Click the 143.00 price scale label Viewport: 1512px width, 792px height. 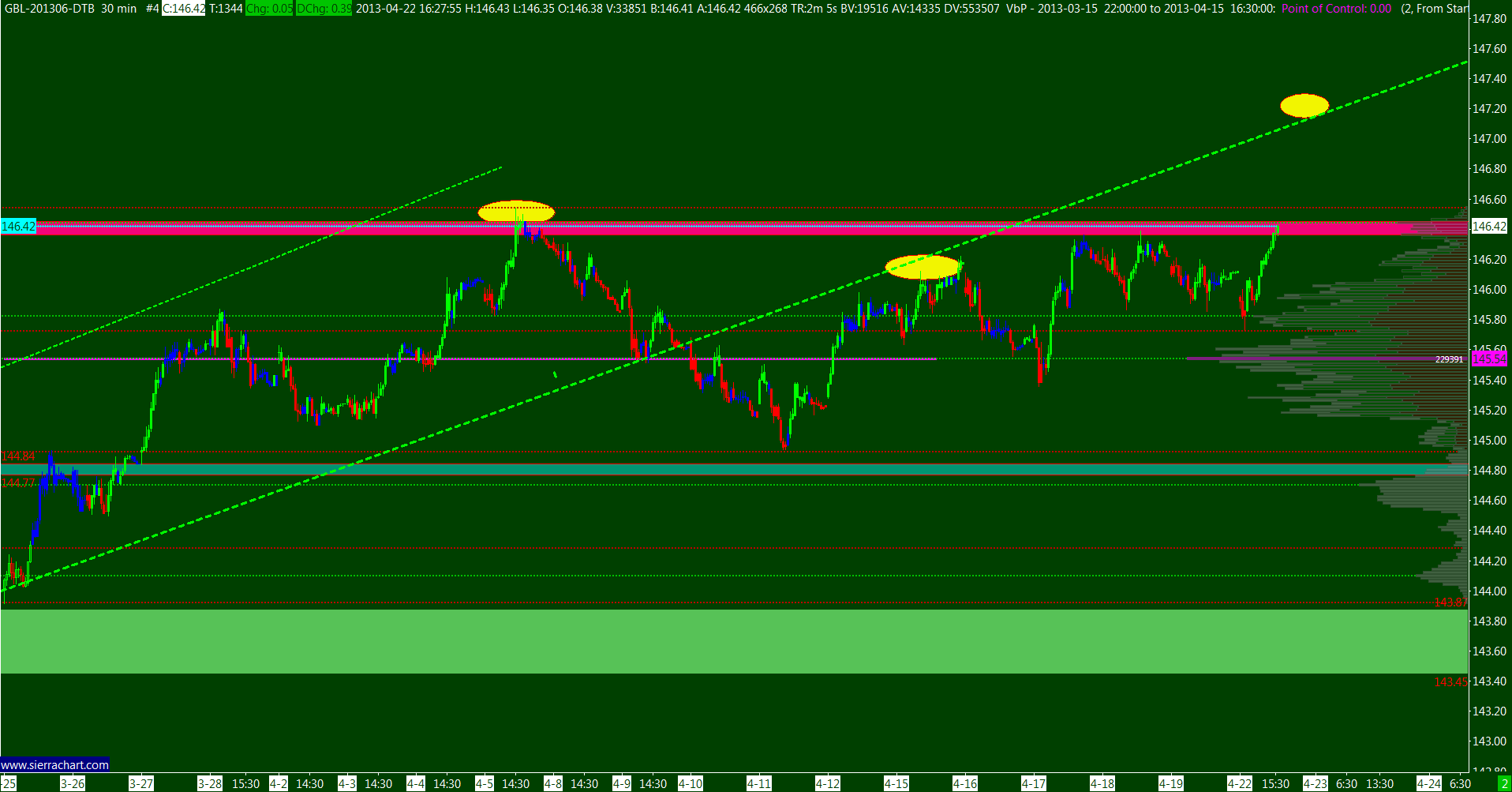(x=1489, y=741)
